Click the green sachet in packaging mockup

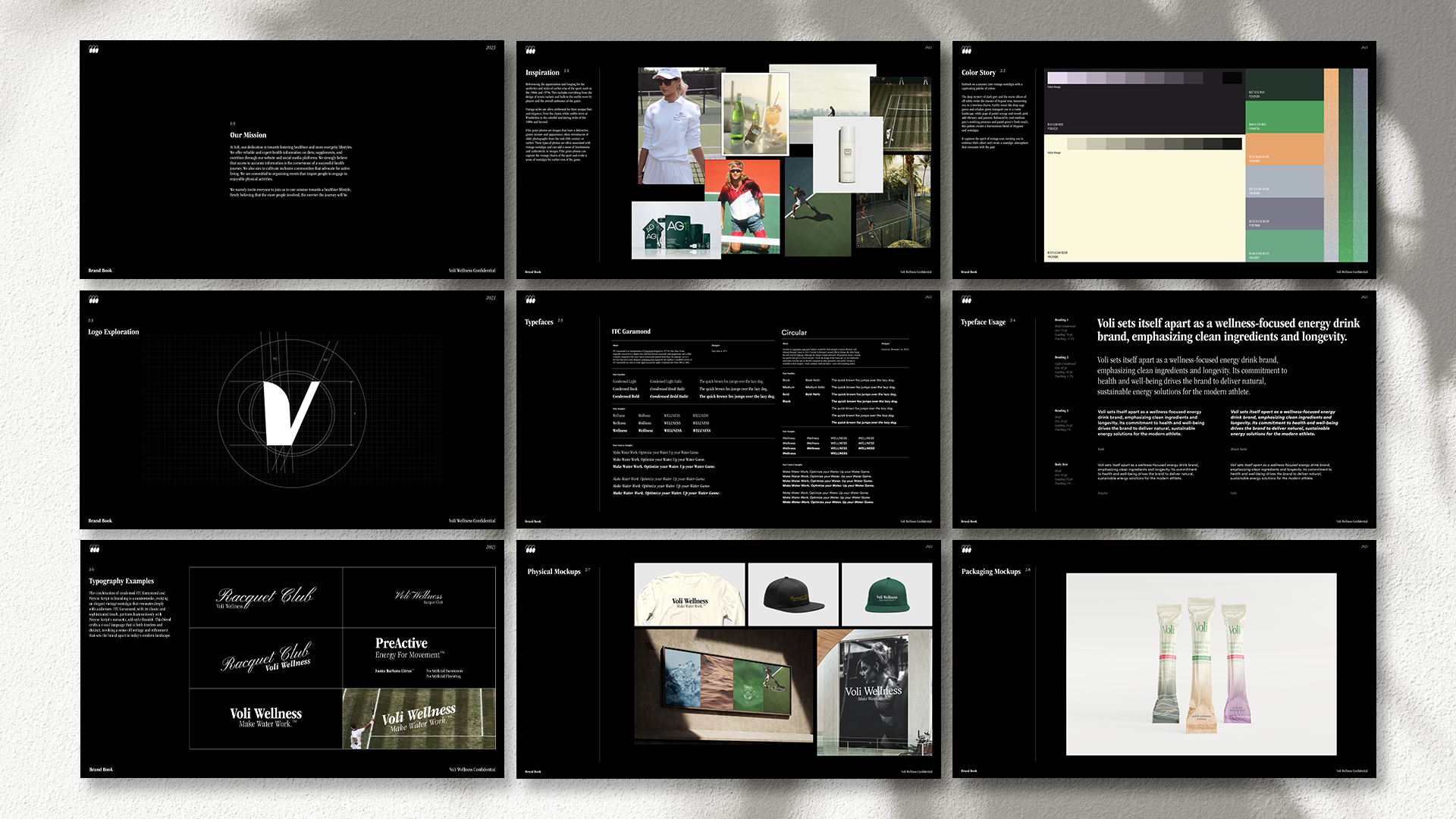pos(1169,664)
